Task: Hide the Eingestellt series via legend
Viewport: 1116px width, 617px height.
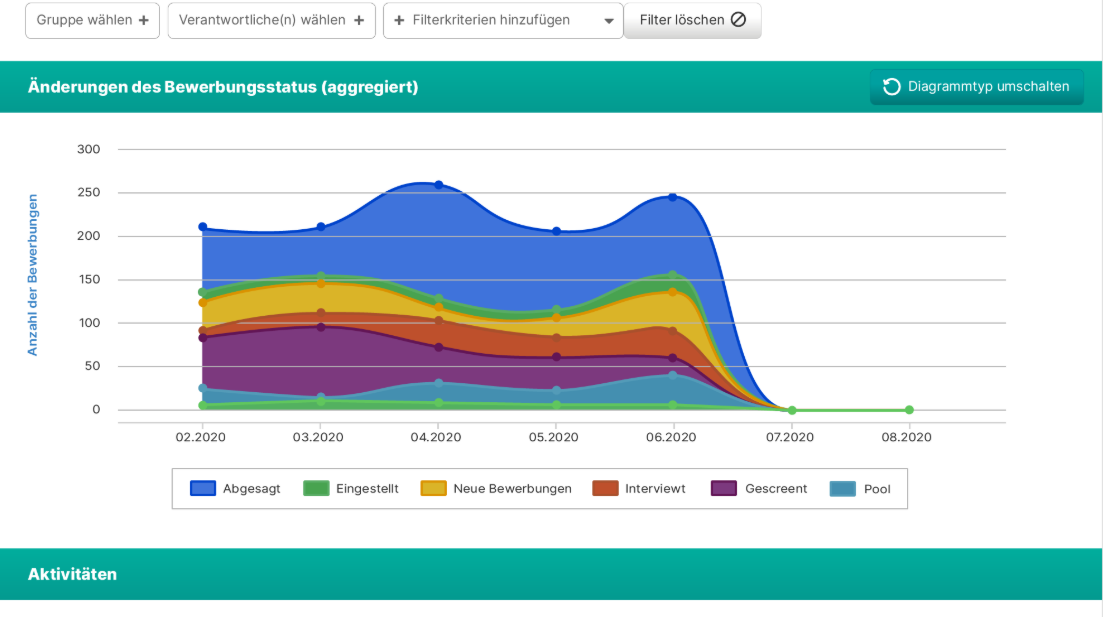Action: [351, 489]
